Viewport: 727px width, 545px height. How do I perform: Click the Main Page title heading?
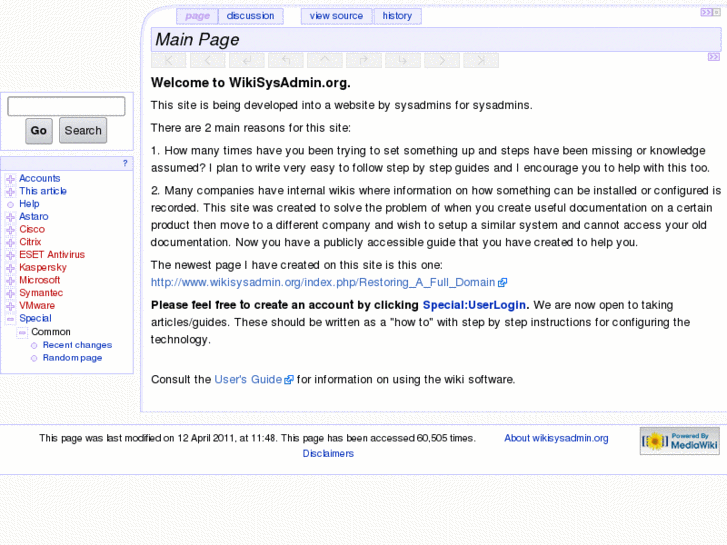coord(197,39)
